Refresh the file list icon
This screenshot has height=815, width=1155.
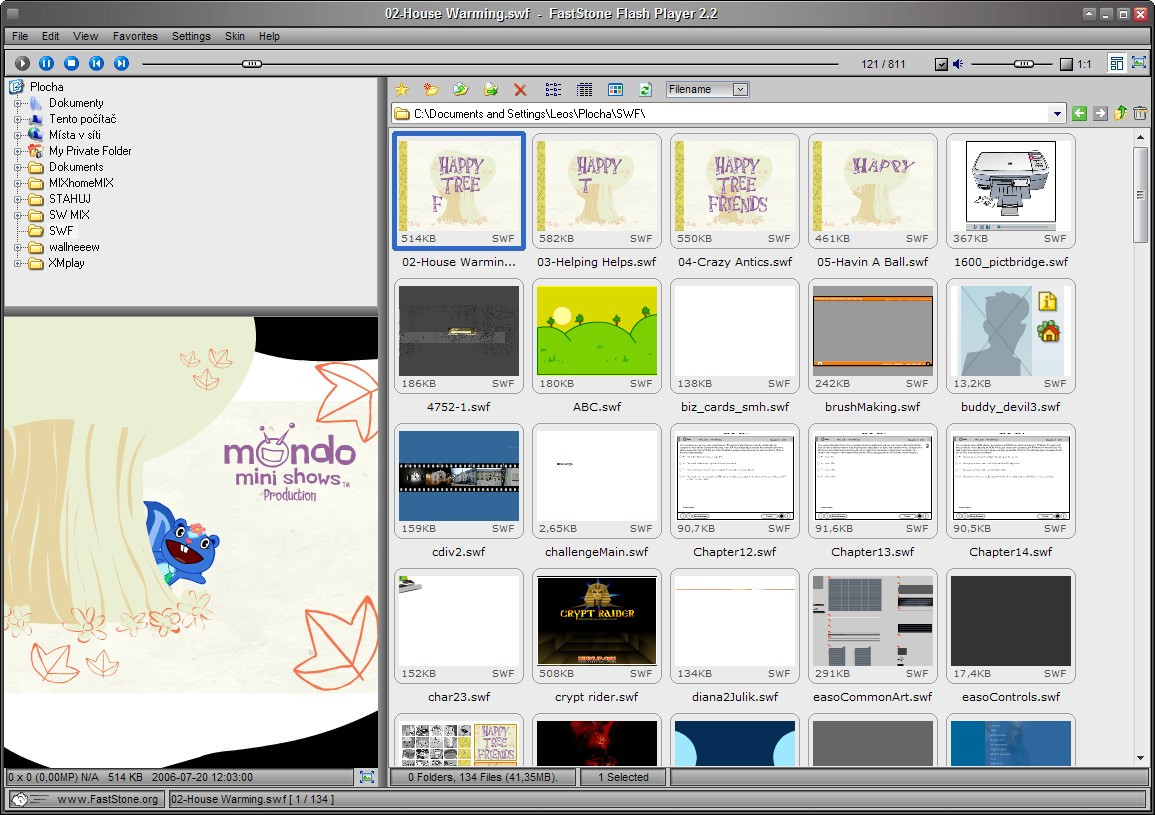pos(645,89)
